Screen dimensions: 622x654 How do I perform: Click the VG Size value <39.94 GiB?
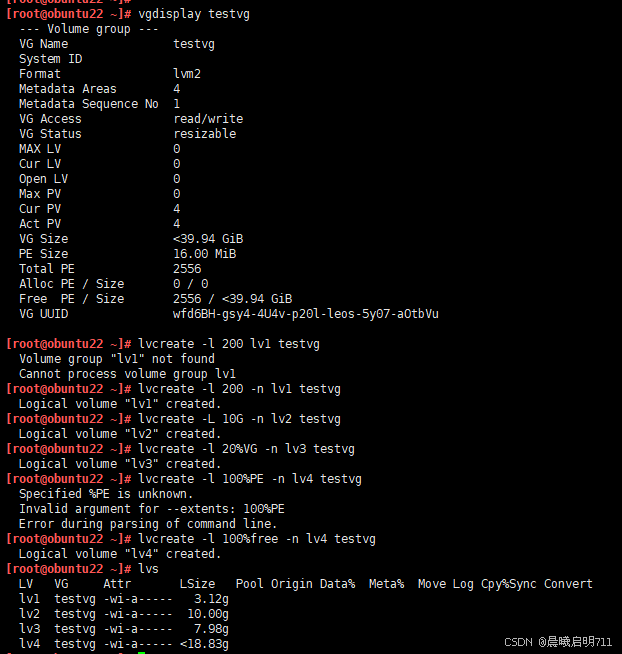coord(208,239)
